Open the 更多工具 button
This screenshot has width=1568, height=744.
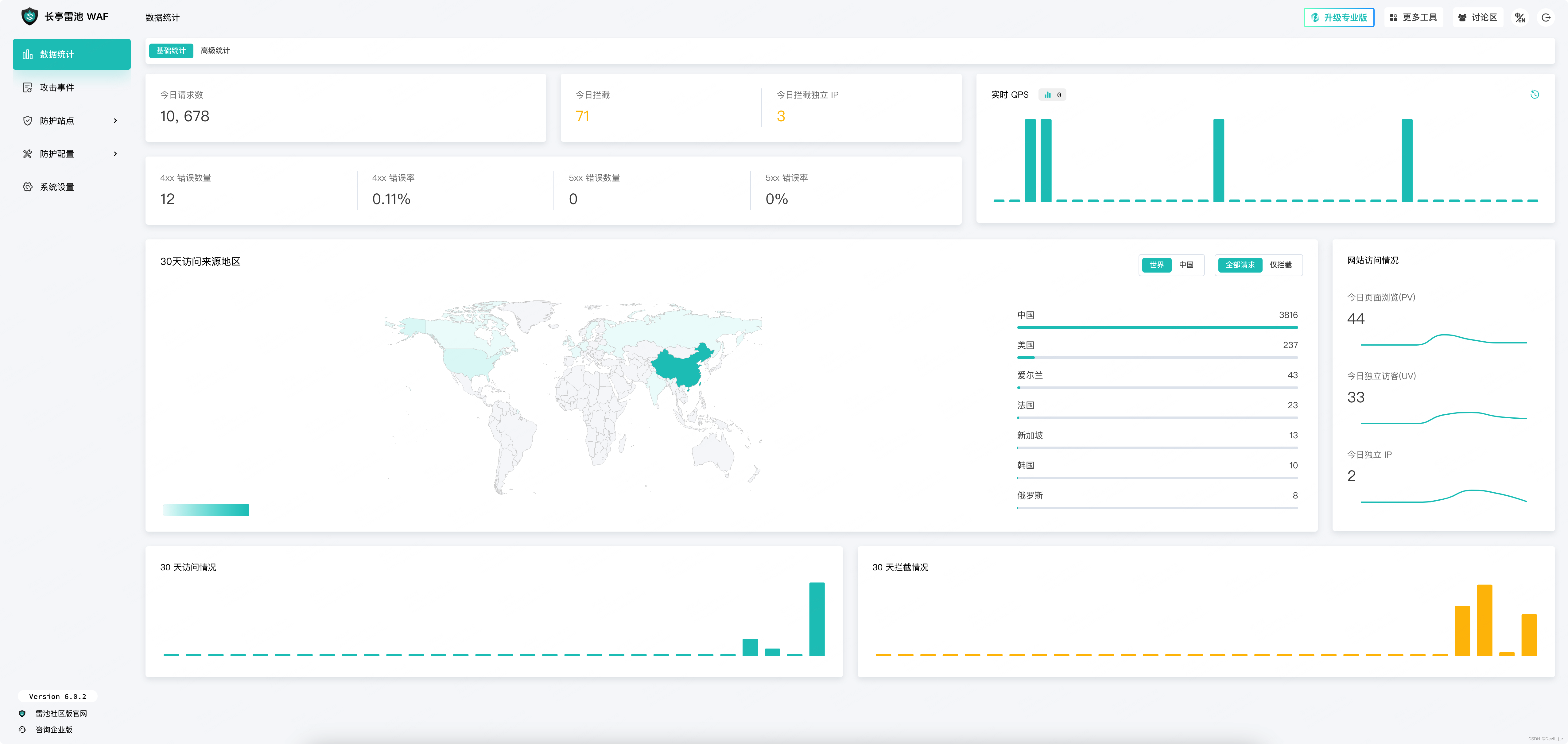[1413, 18]
